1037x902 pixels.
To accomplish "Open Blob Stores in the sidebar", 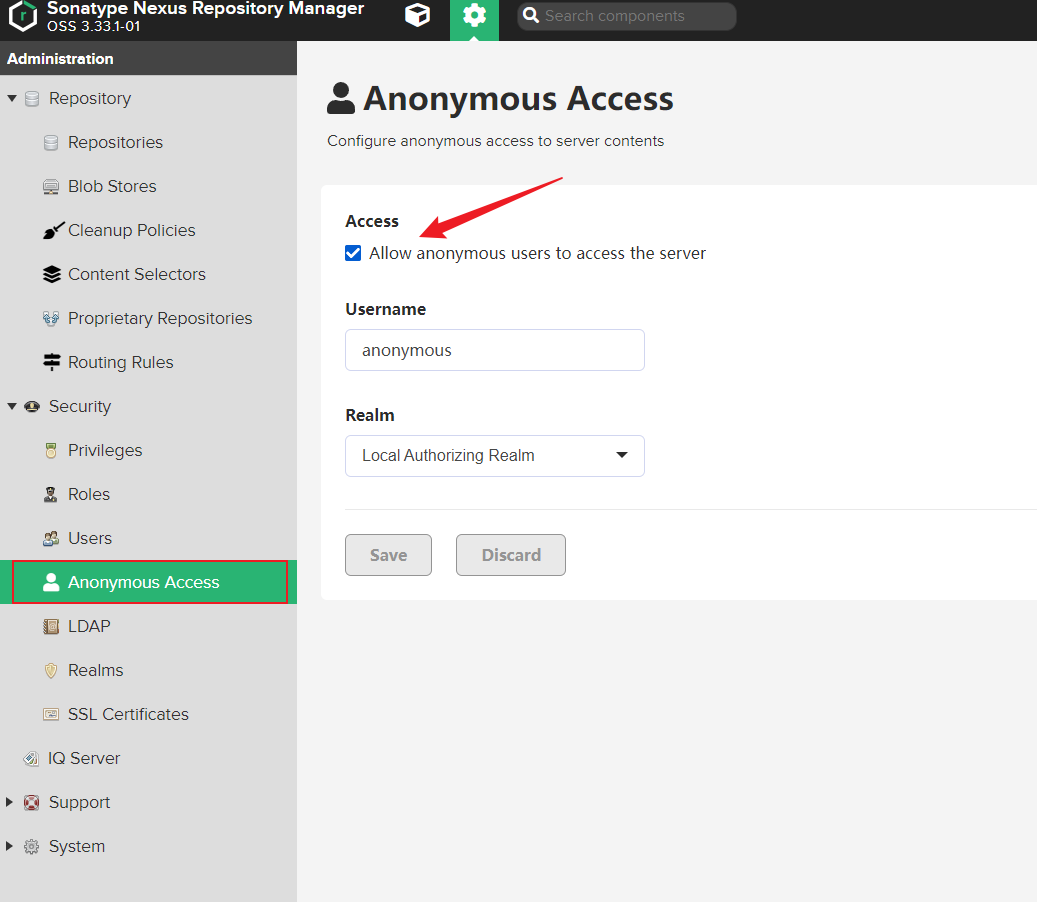I will tap(112, 186).
